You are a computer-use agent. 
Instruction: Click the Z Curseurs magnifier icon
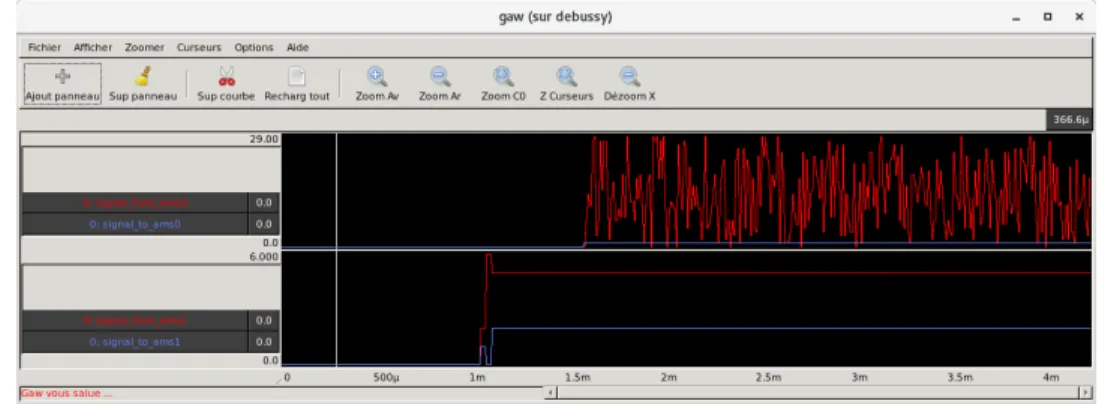(566, 76)
